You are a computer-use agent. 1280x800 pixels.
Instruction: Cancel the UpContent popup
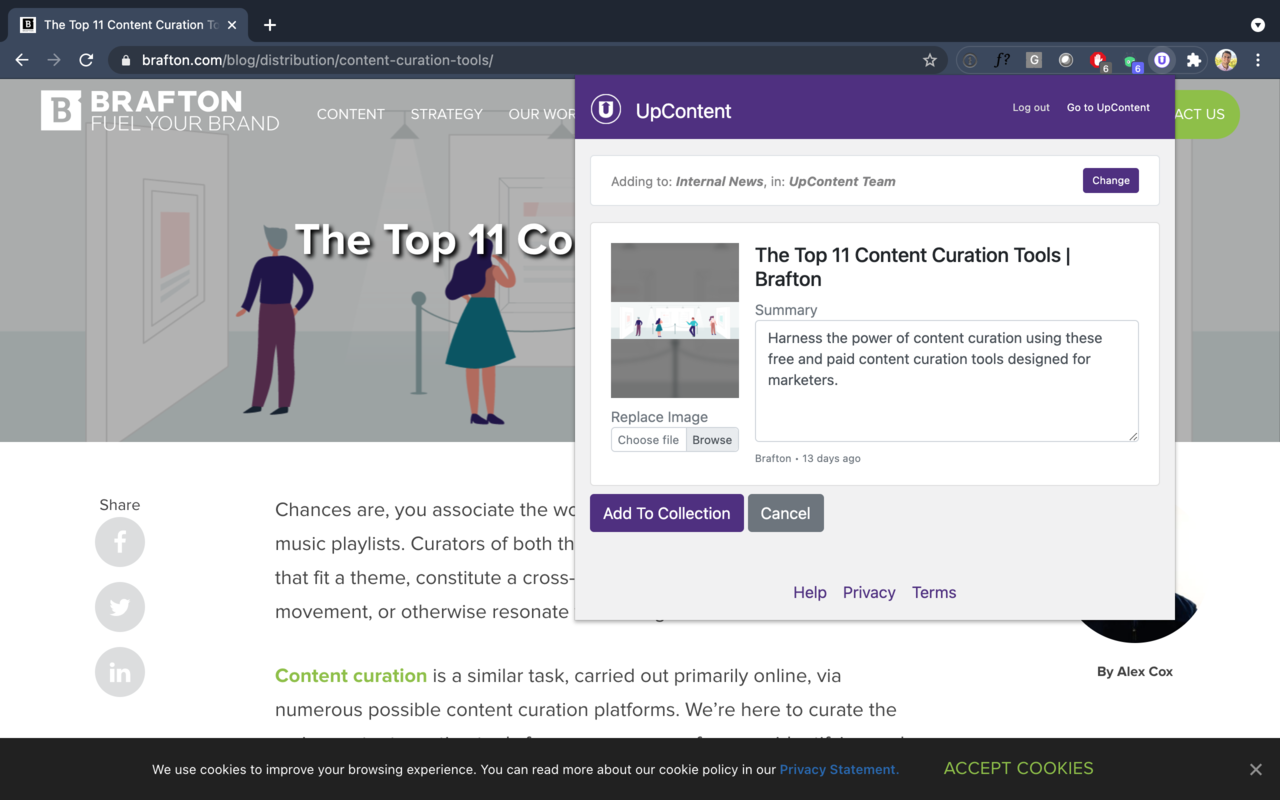[x=785, y=513]
